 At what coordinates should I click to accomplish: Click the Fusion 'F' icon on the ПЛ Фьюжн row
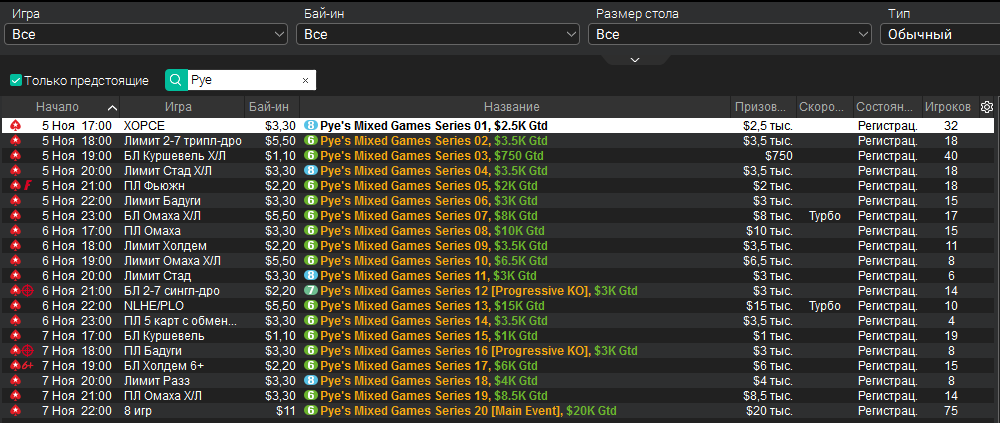pyautogui.click(x=25, y=186)
